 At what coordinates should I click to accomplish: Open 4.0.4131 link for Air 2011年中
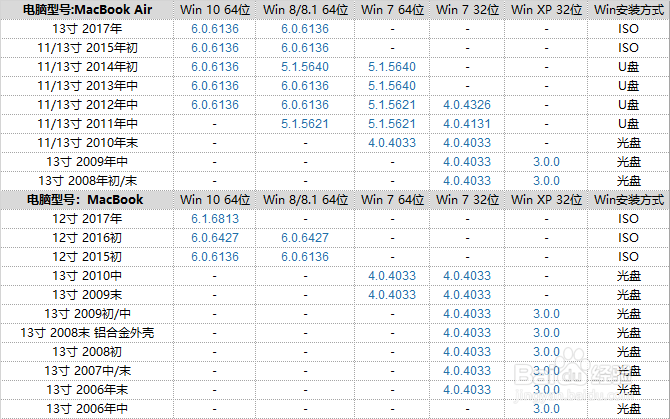pos(467,124)
